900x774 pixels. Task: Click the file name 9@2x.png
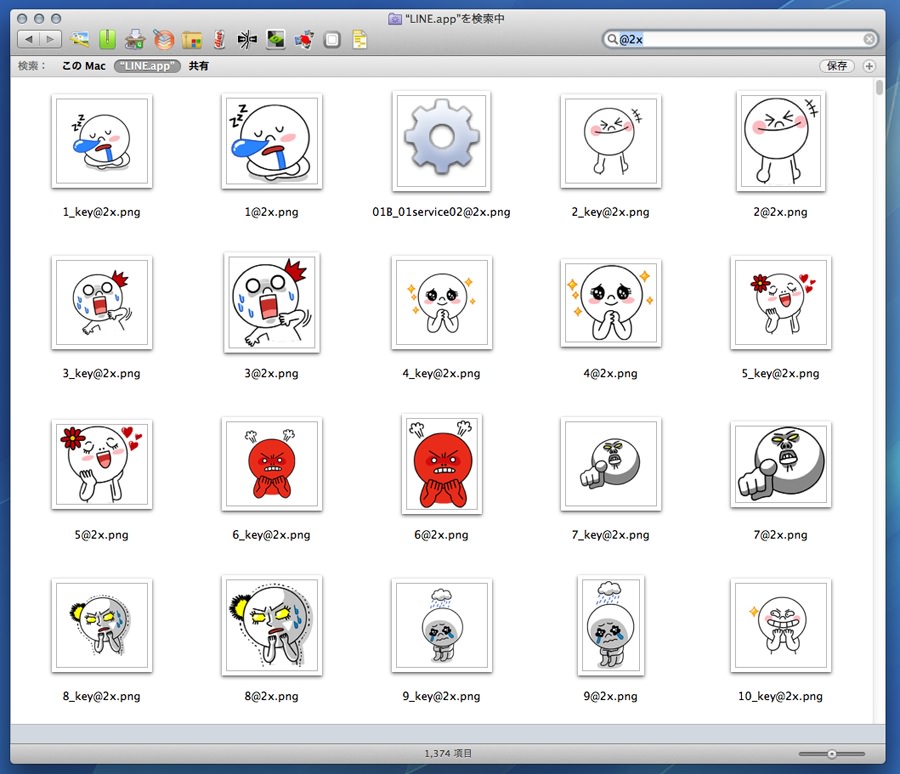click(611, 696)
